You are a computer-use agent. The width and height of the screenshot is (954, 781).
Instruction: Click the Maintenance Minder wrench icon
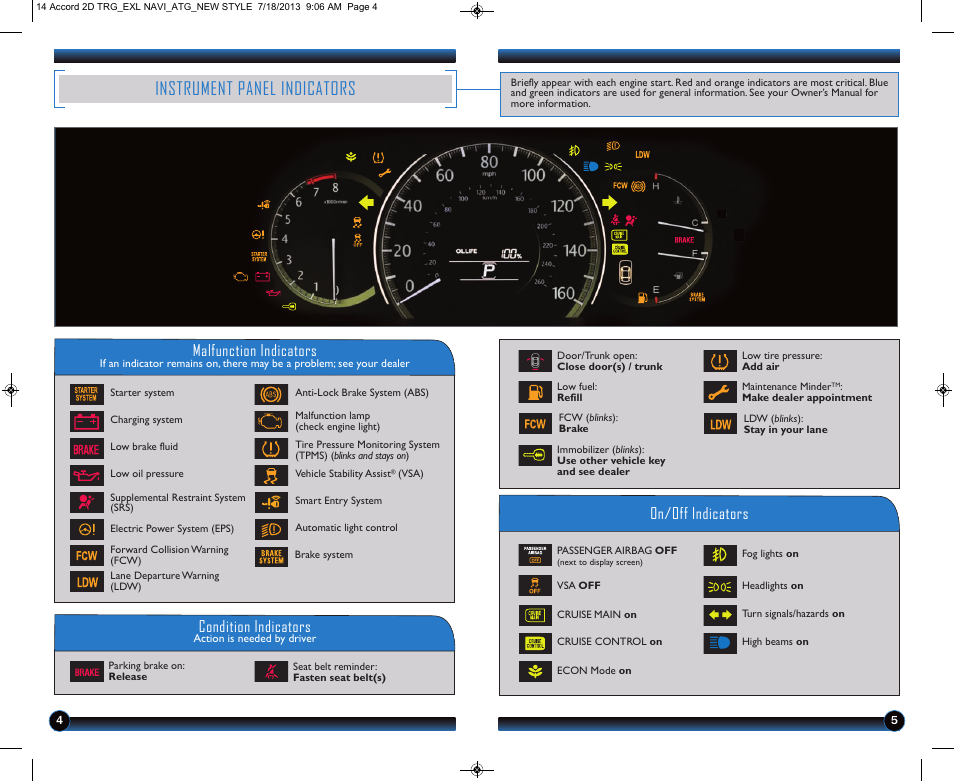(x=720, y=392)
